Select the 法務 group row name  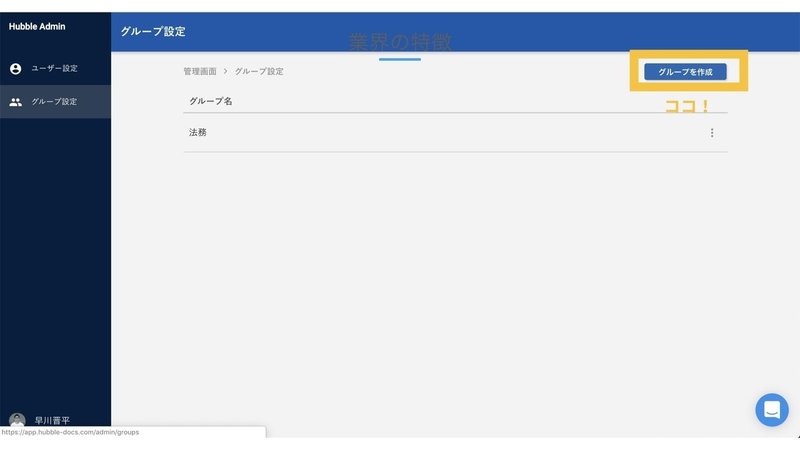pos(198,133)
